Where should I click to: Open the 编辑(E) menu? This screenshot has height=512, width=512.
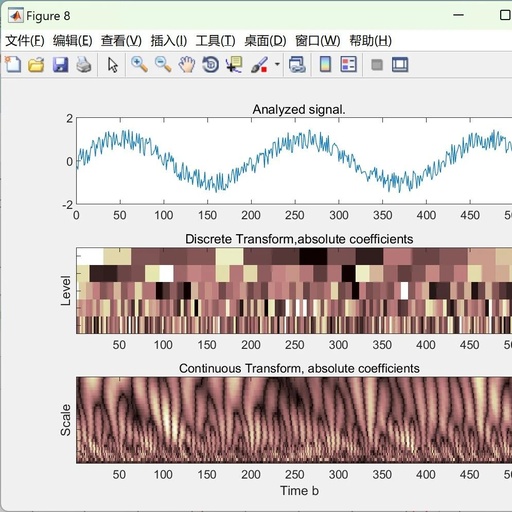(x=73, y=41)
